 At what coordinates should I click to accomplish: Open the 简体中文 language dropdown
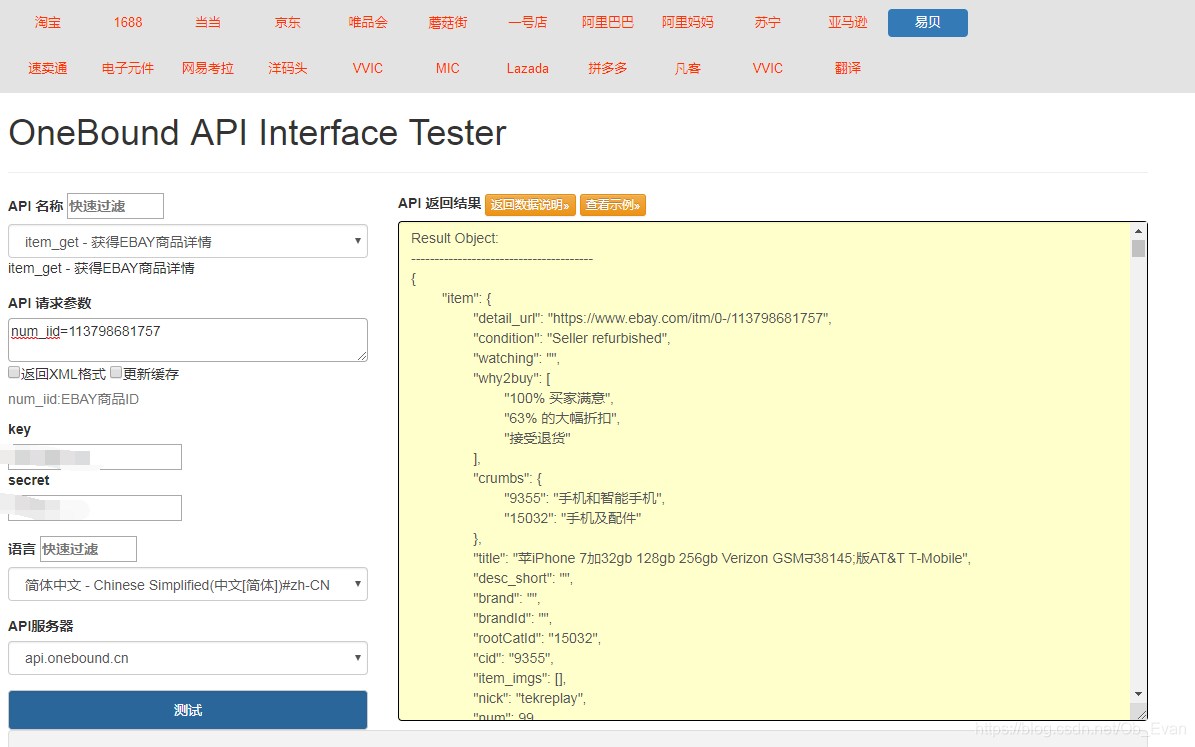coord(187,585)
